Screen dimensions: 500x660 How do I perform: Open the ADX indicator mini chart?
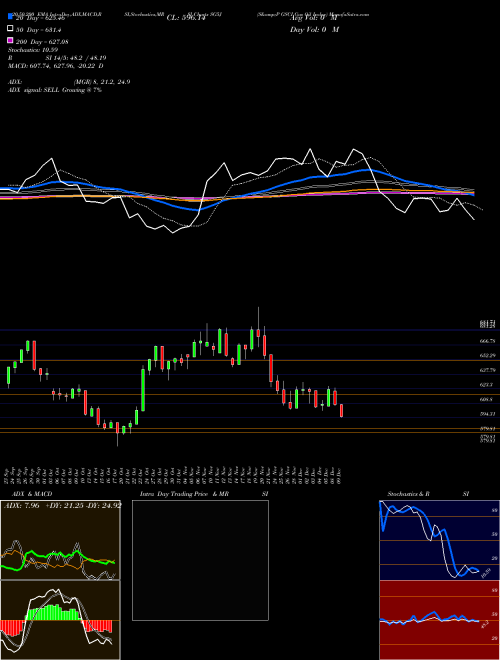60,540
